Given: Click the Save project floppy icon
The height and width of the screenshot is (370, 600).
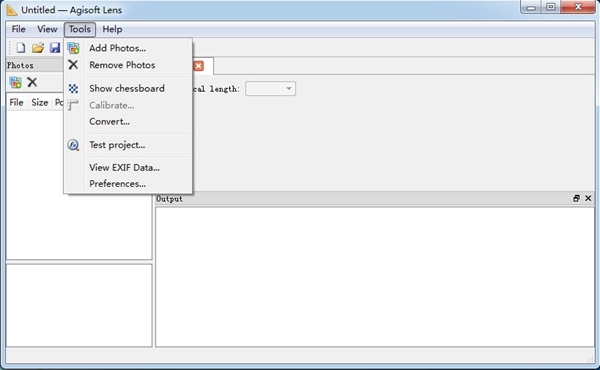Looking at the screenshot, I should (55, 48).
